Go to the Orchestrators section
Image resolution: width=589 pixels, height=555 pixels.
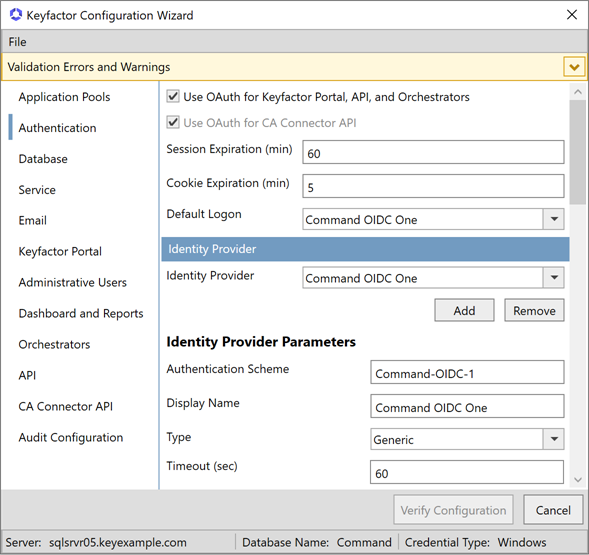(54, 345)
